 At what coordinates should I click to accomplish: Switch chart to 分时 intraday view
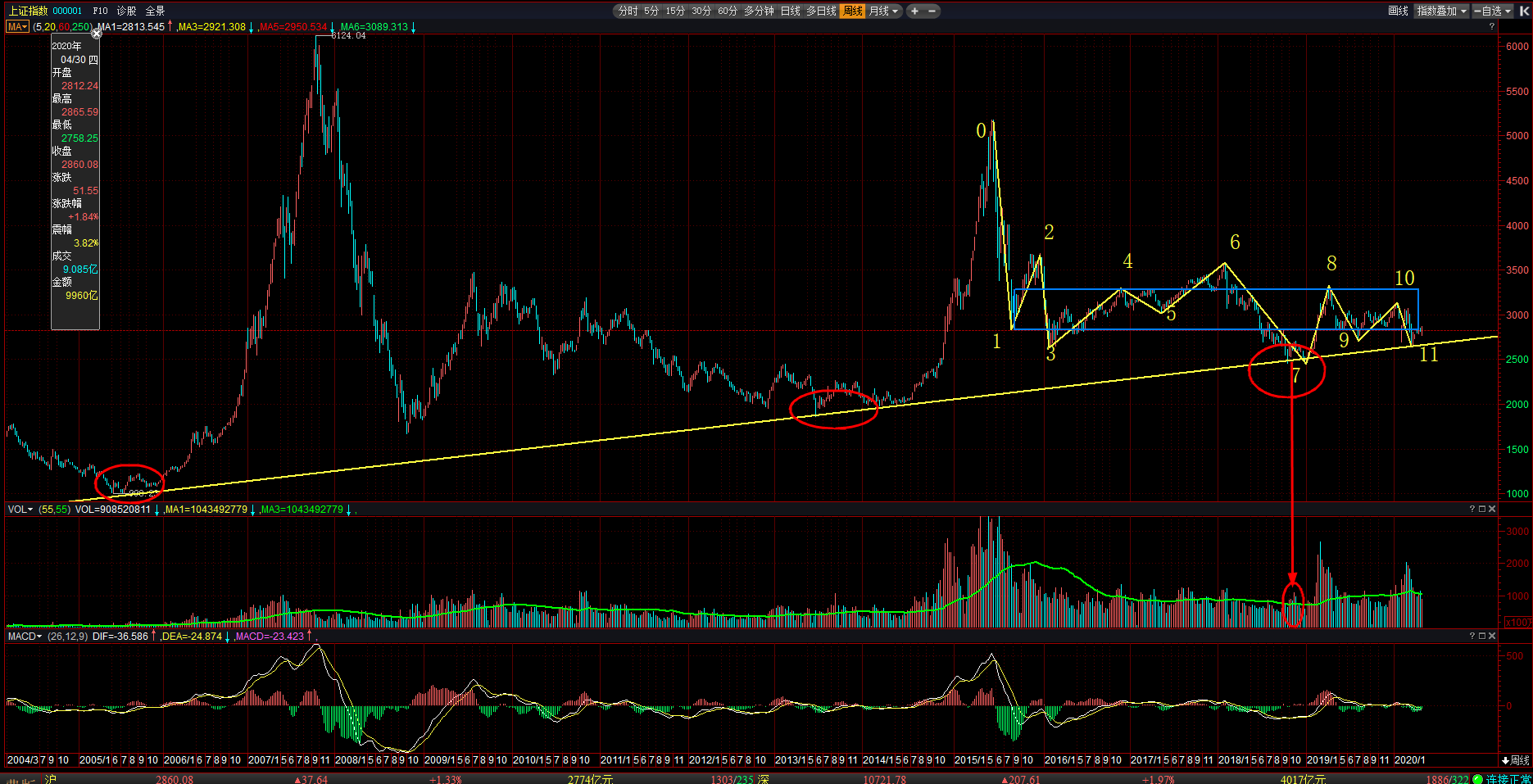(x=628, y=11)
